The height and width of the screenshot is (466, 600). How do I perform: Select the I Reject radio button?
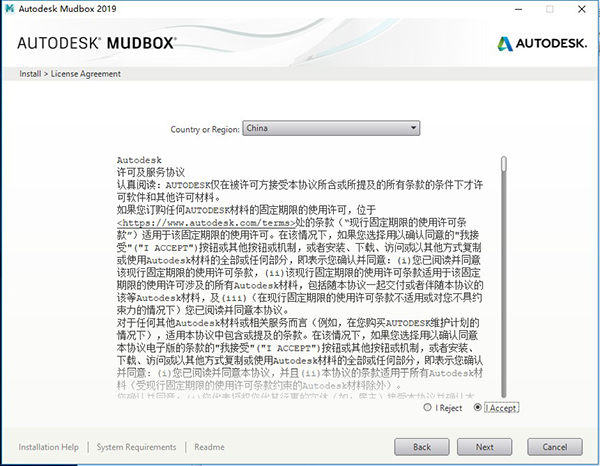tap(427, 407)
